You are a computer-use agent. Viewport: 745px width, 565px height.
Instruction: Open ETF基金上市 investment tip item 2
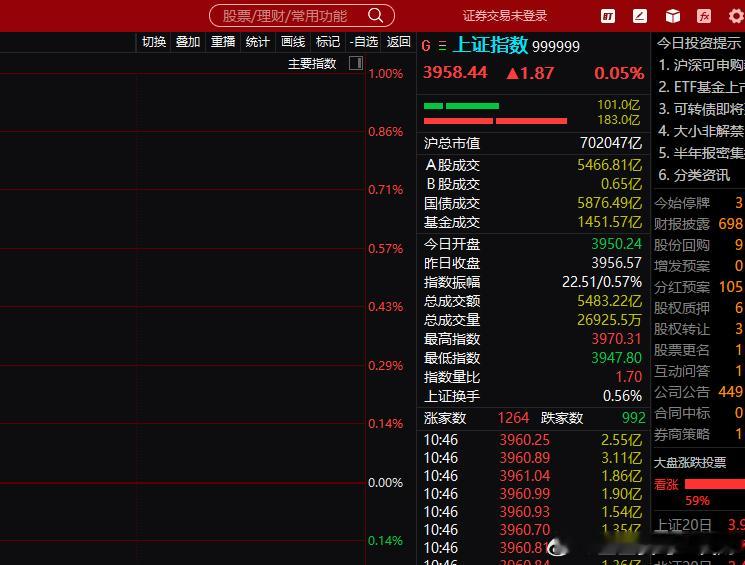pos(701,87)
